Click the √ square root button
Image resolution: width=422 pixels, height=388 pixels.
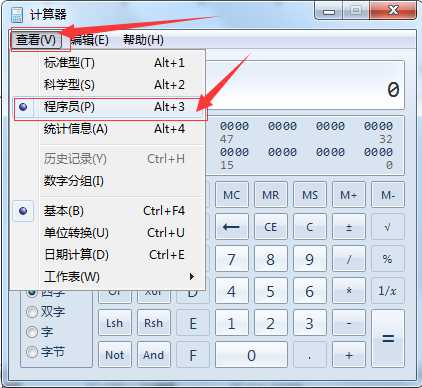click(388, 227)
